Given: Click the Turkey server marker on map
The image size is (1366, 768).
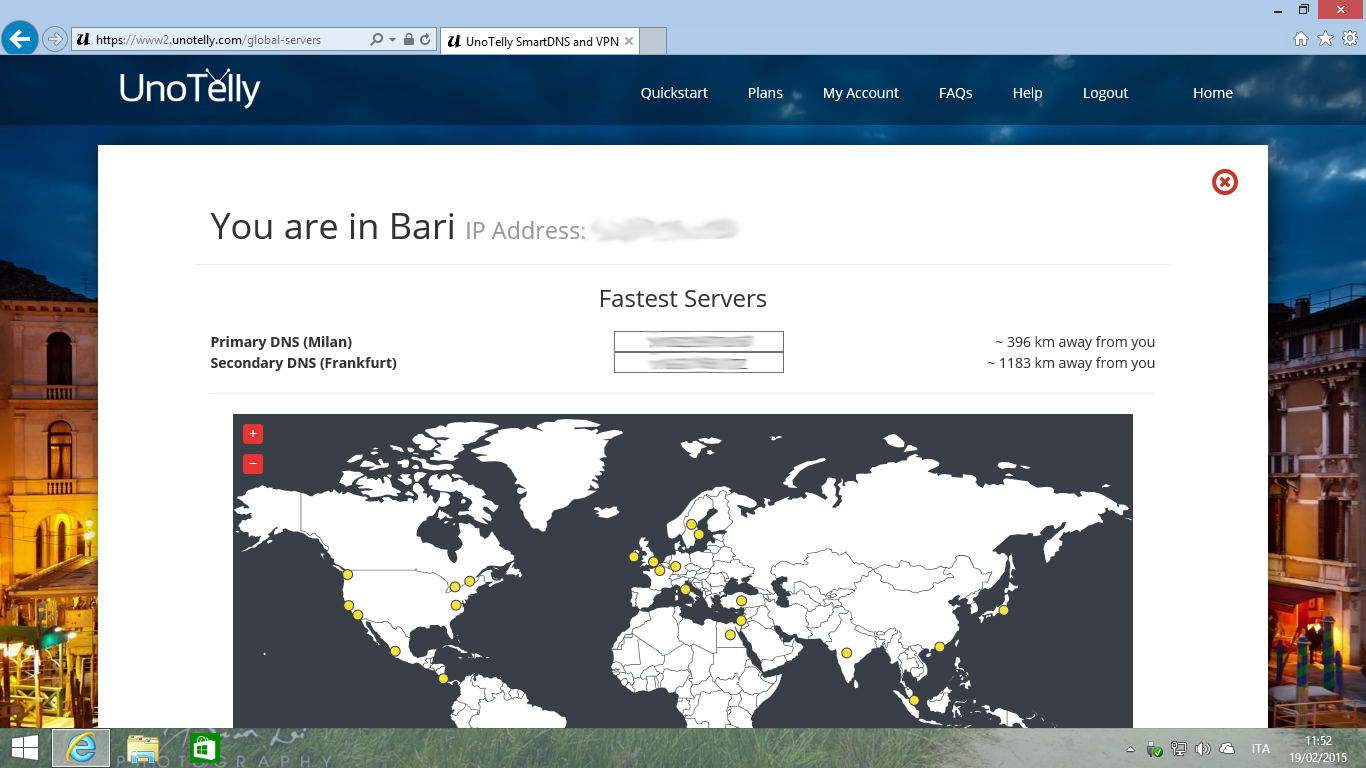Looking at the screenshot, I should pos(741,601).
